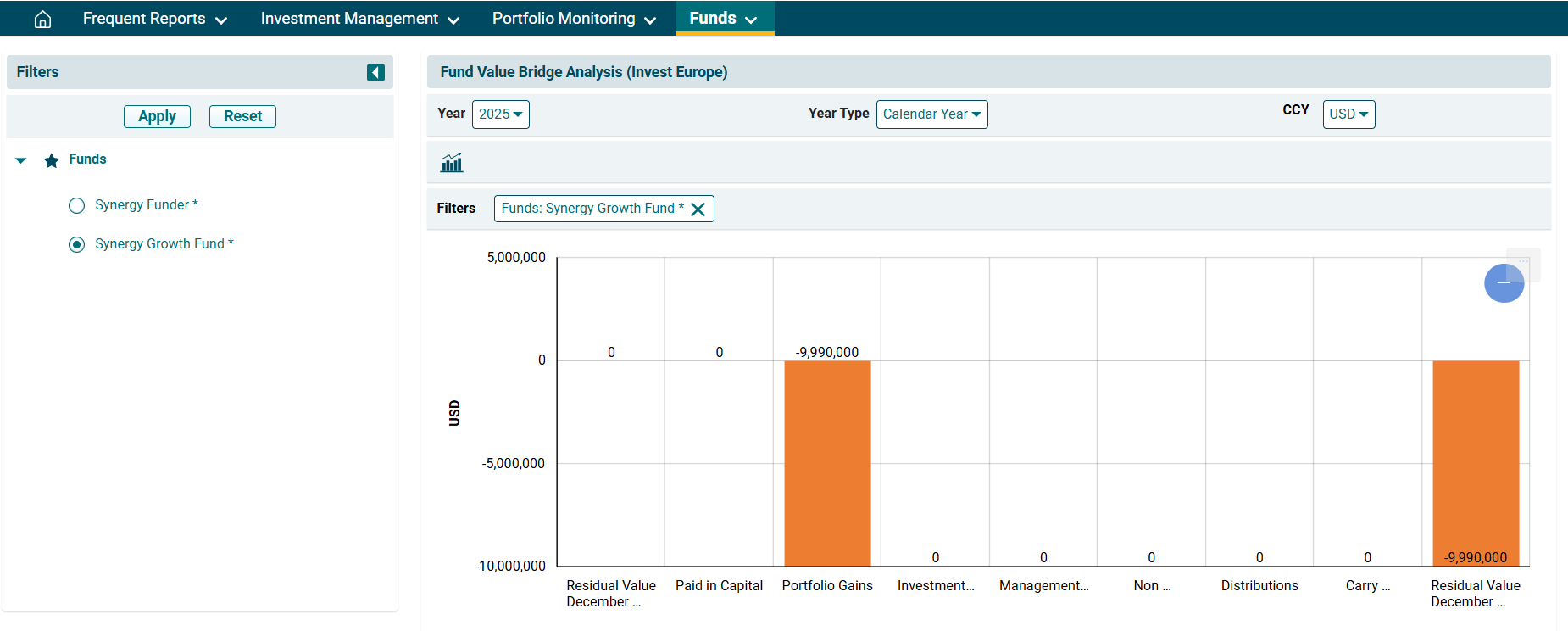Image resolution: width=1568 pixels, height=631 pixels.
Task: Open the Funds menu tab
Action: click(x=723, y=19)
